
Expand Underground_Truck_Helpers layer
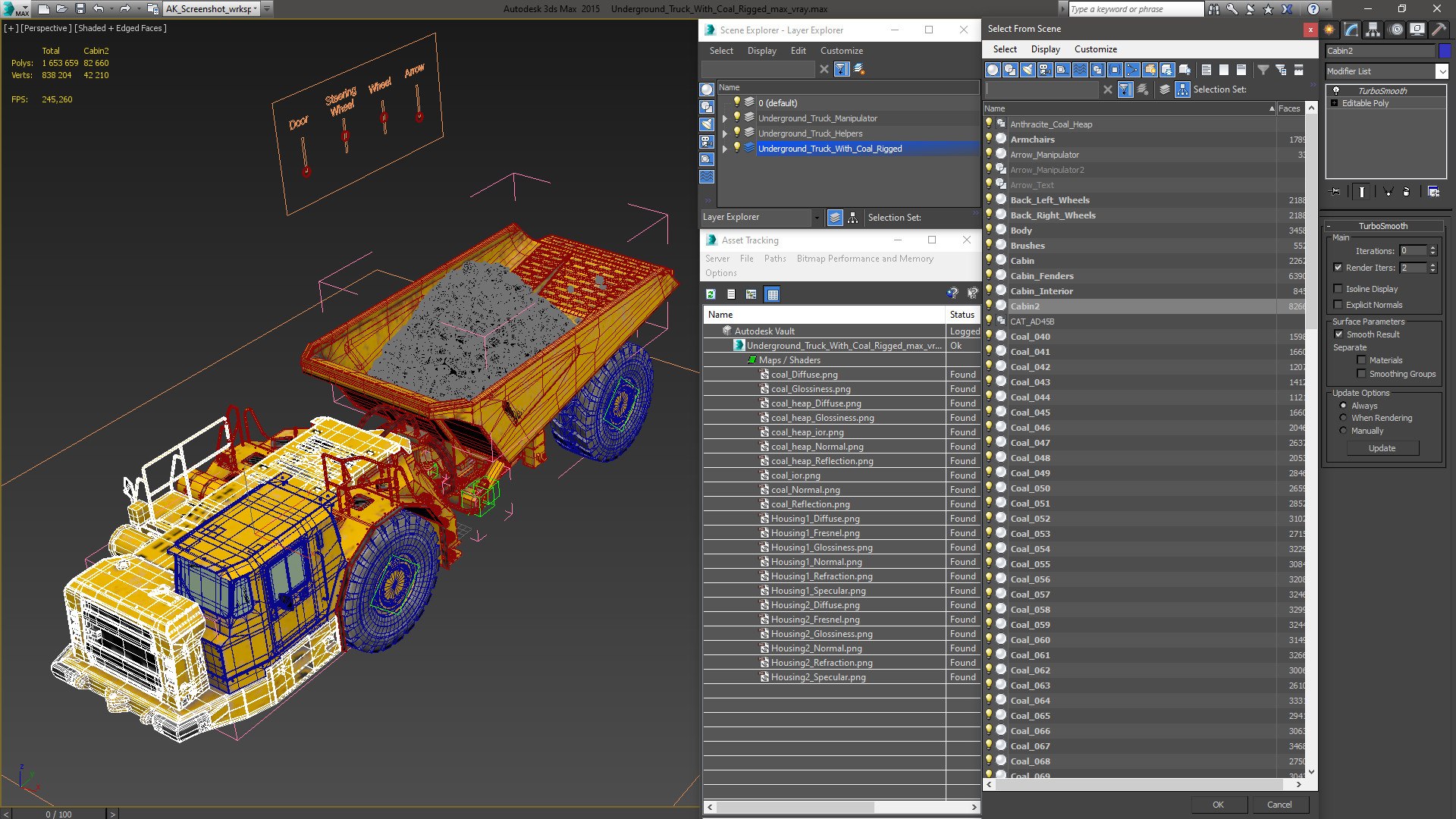725,133
